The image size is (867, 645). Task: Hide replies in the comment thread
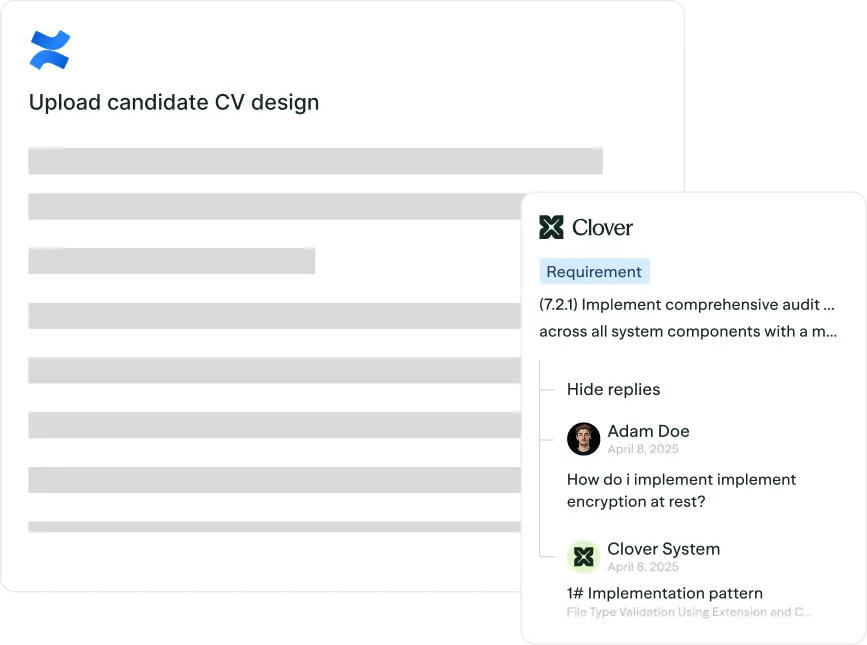(x=613, y=389)
